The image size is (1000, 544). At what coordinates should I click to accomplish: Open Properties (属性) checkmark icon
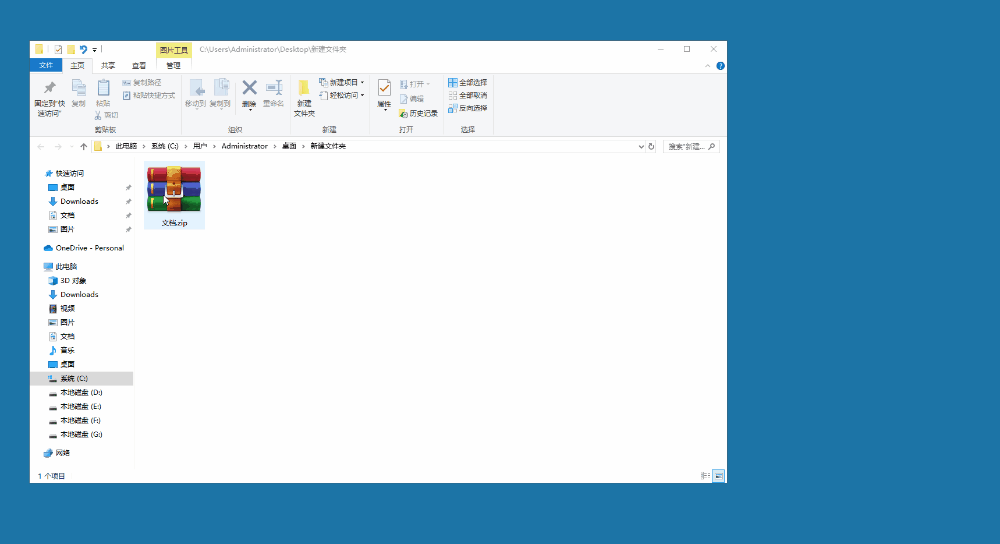pyautogui.click(x=384, y=90)
